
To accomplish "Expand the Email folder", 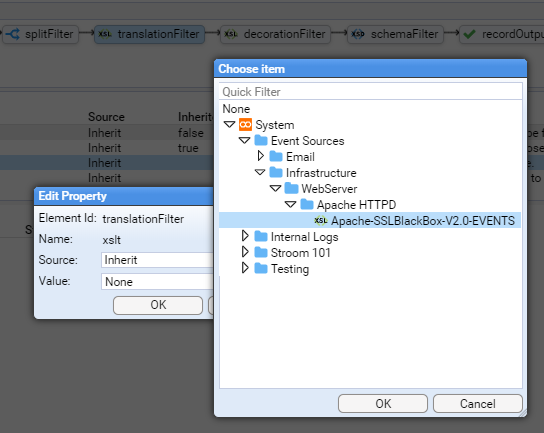I will [261, 156].
